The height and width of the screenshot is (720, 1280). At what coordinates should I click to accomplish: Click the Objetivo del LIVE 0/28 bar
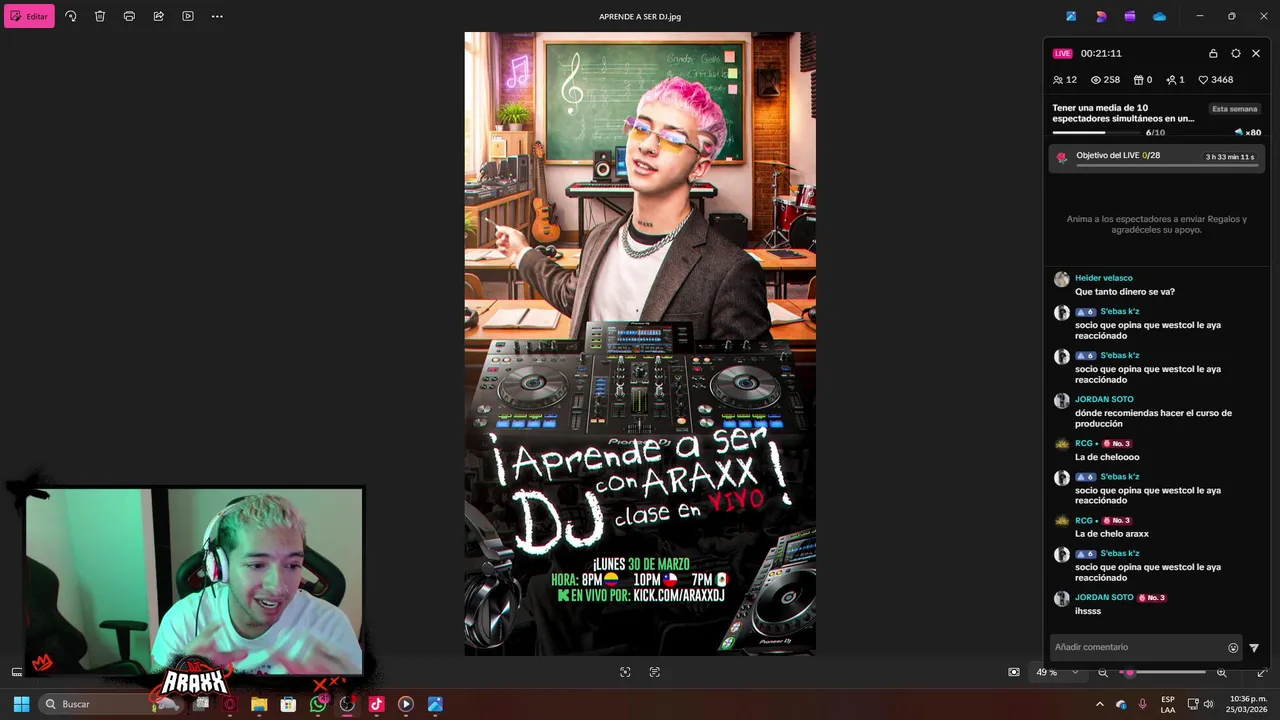1157,157
